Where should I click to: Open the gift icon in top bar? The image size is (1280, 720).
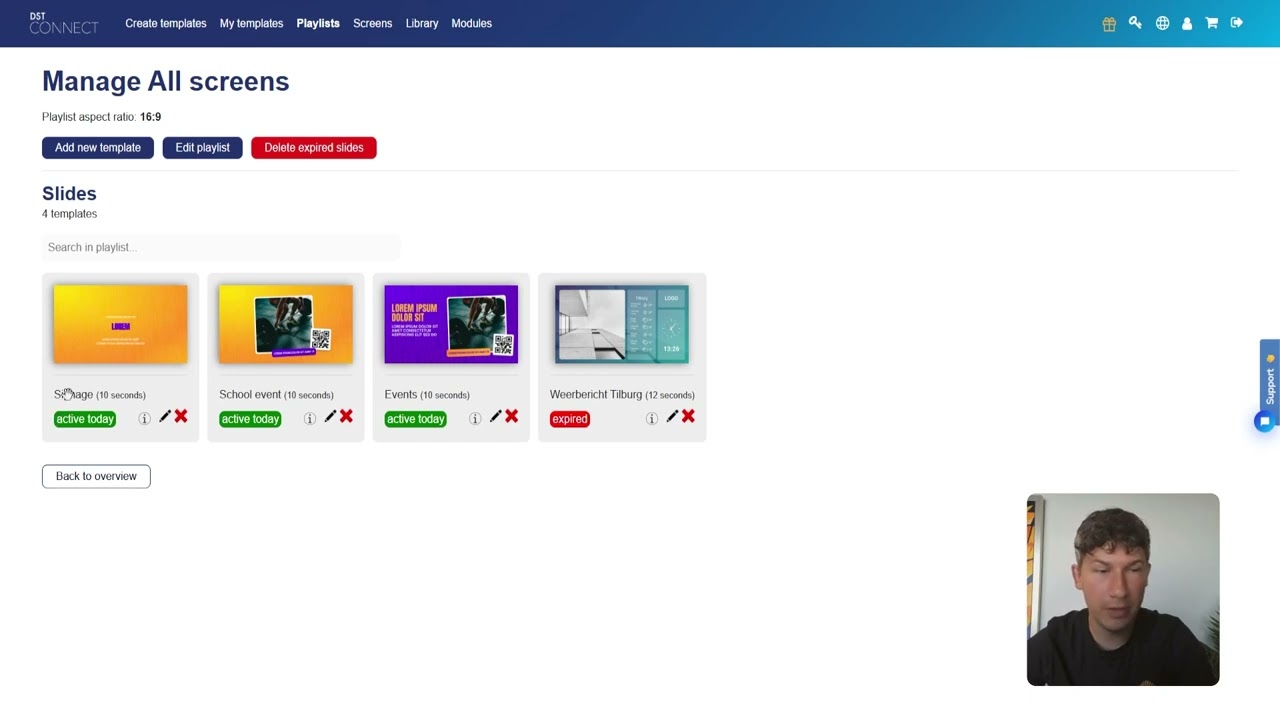(1109, 23)
